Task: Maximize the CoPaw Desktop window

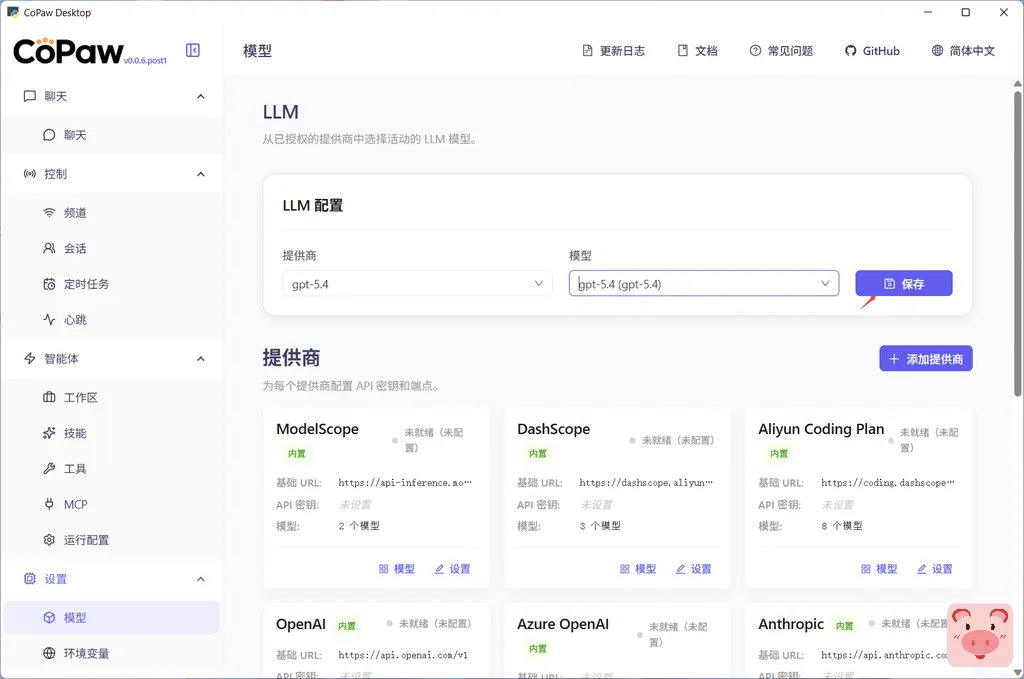Action: 966,12
